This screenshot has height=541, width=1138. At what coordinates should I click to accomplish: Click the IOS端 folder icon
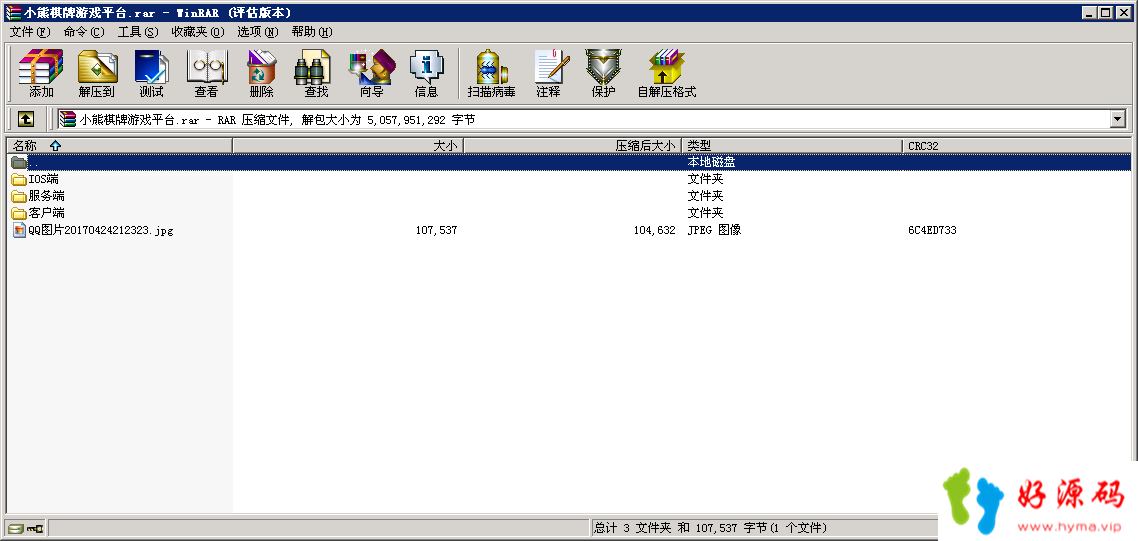(x=19, y=179)
